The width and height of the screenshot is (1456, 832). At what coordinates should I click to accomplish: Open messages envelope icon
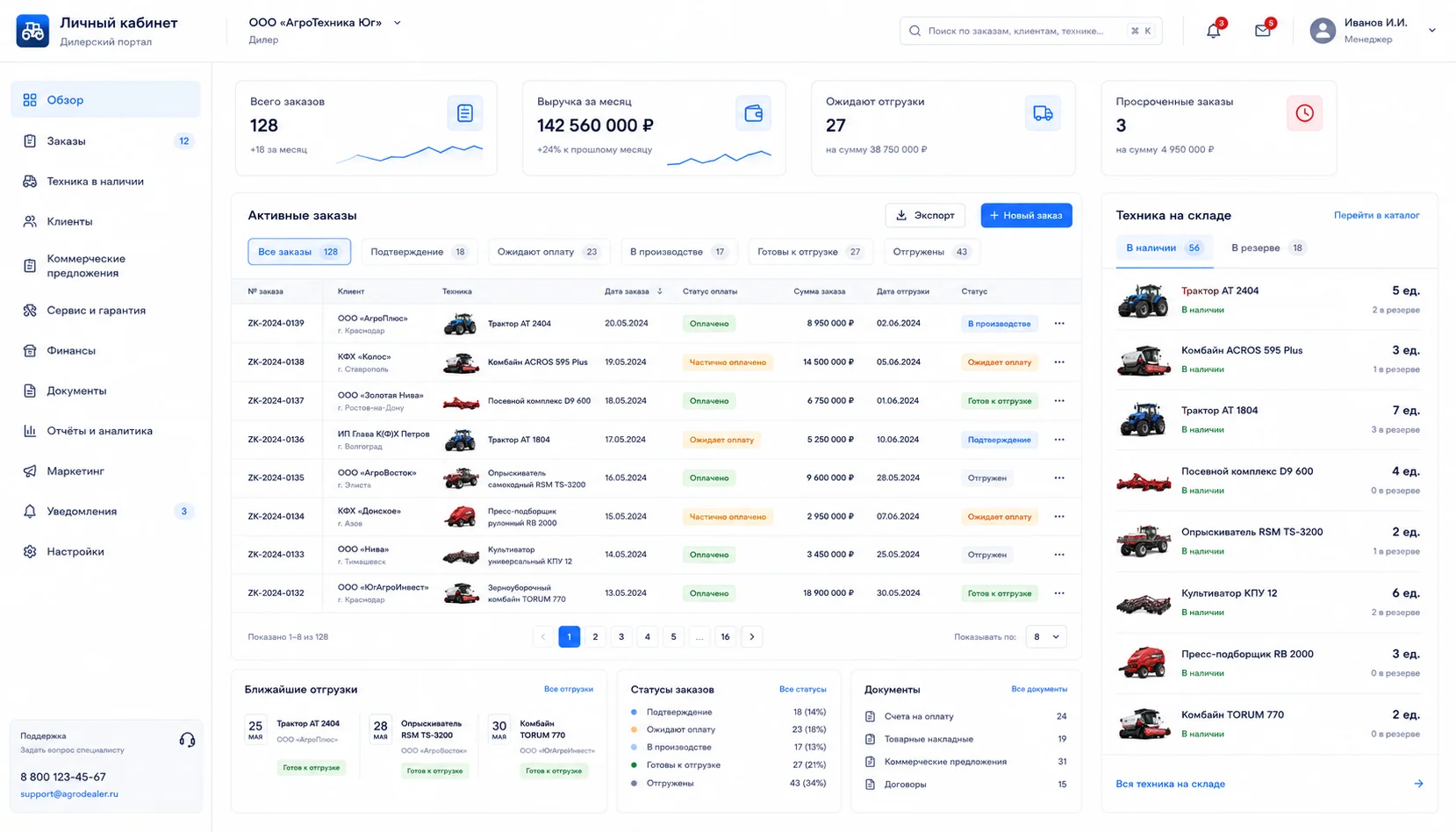tap(1263, 31)
